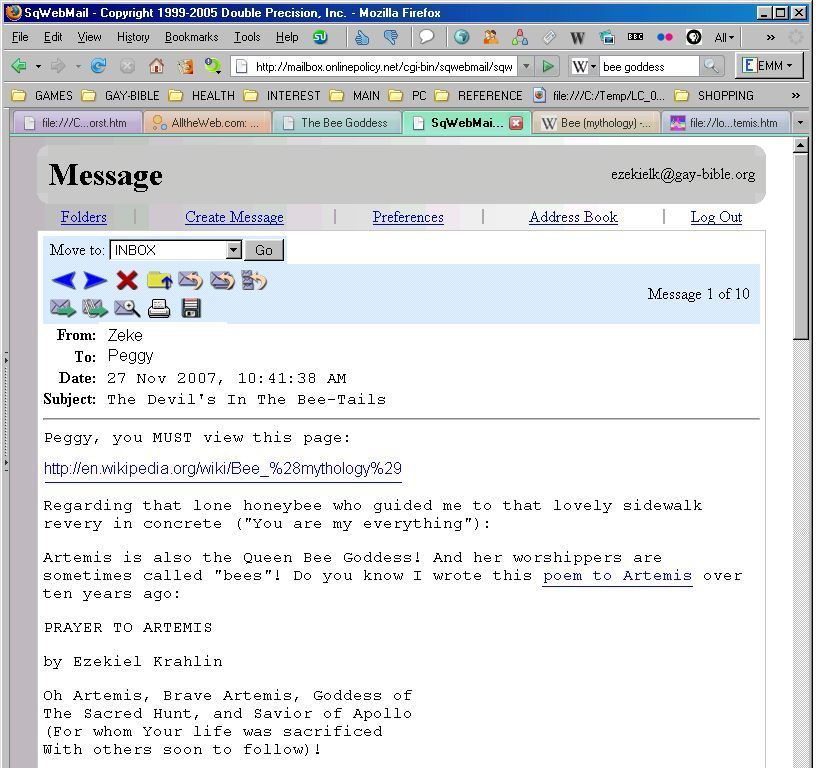Click the scrollbar up arrow

tap(801, 146)
